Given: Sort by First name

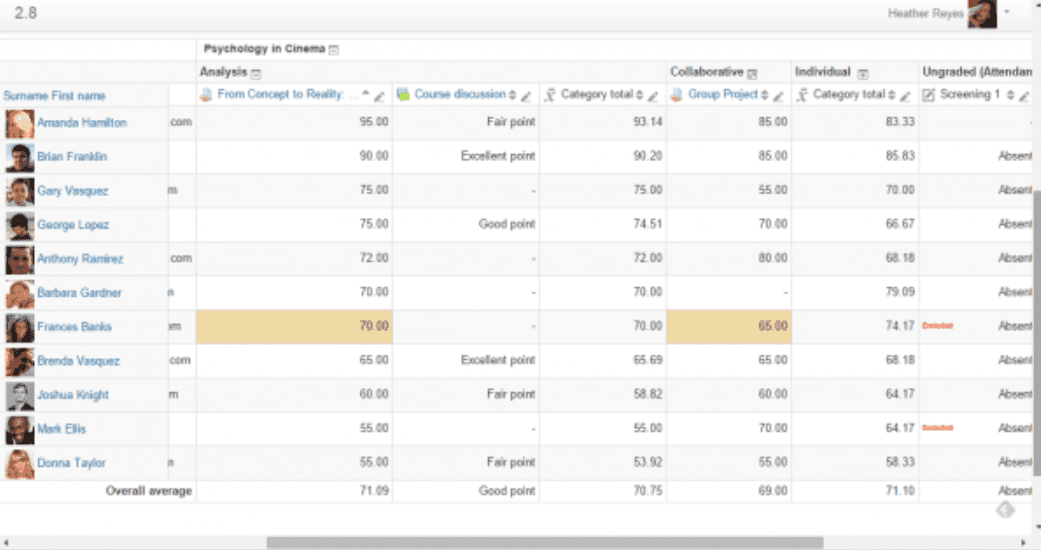Looking at the screenshot, I should click(78, 96).
